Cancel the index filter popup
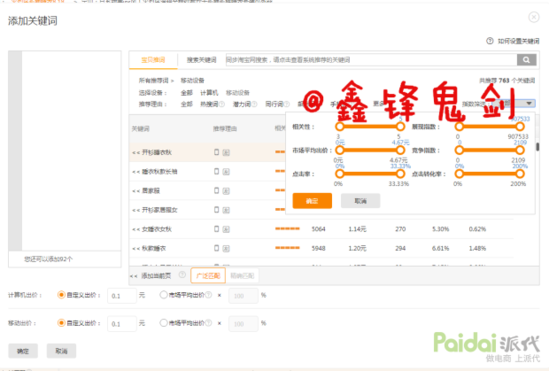 pos(360,201)
